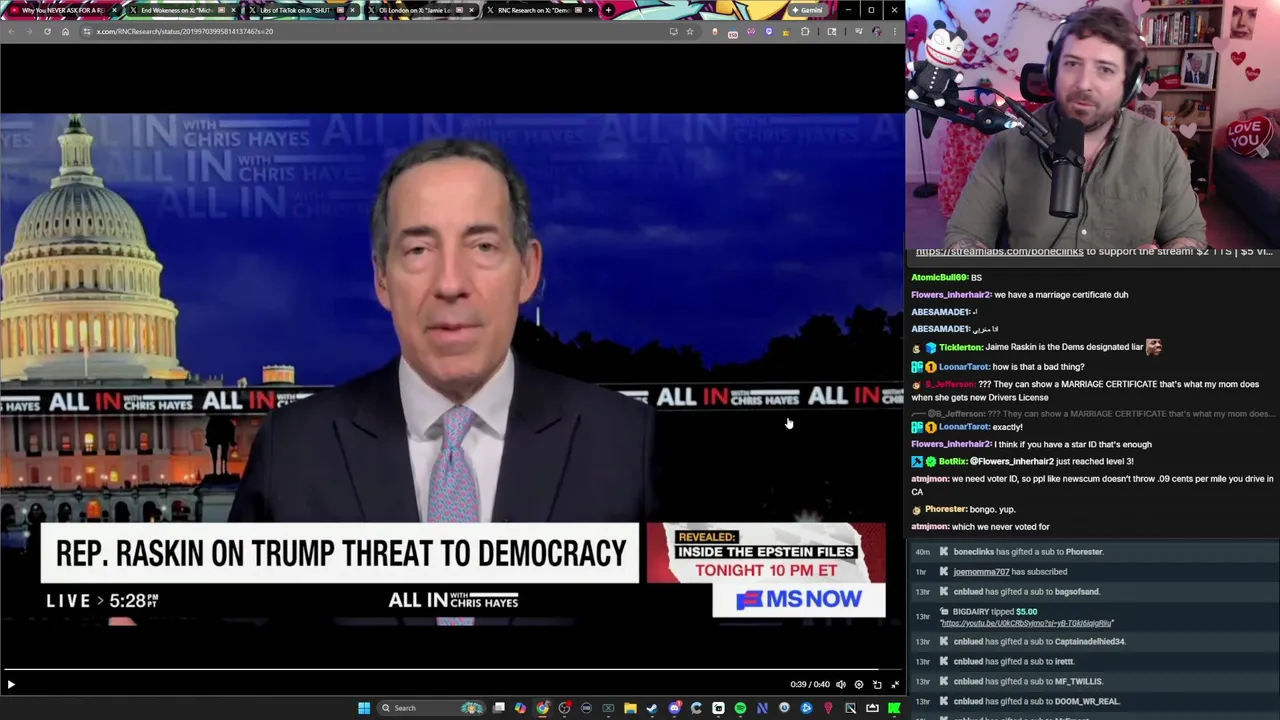Click the picture-in-picture icon on the video
The image size is (1280, 720).
[x=877, y=684]
